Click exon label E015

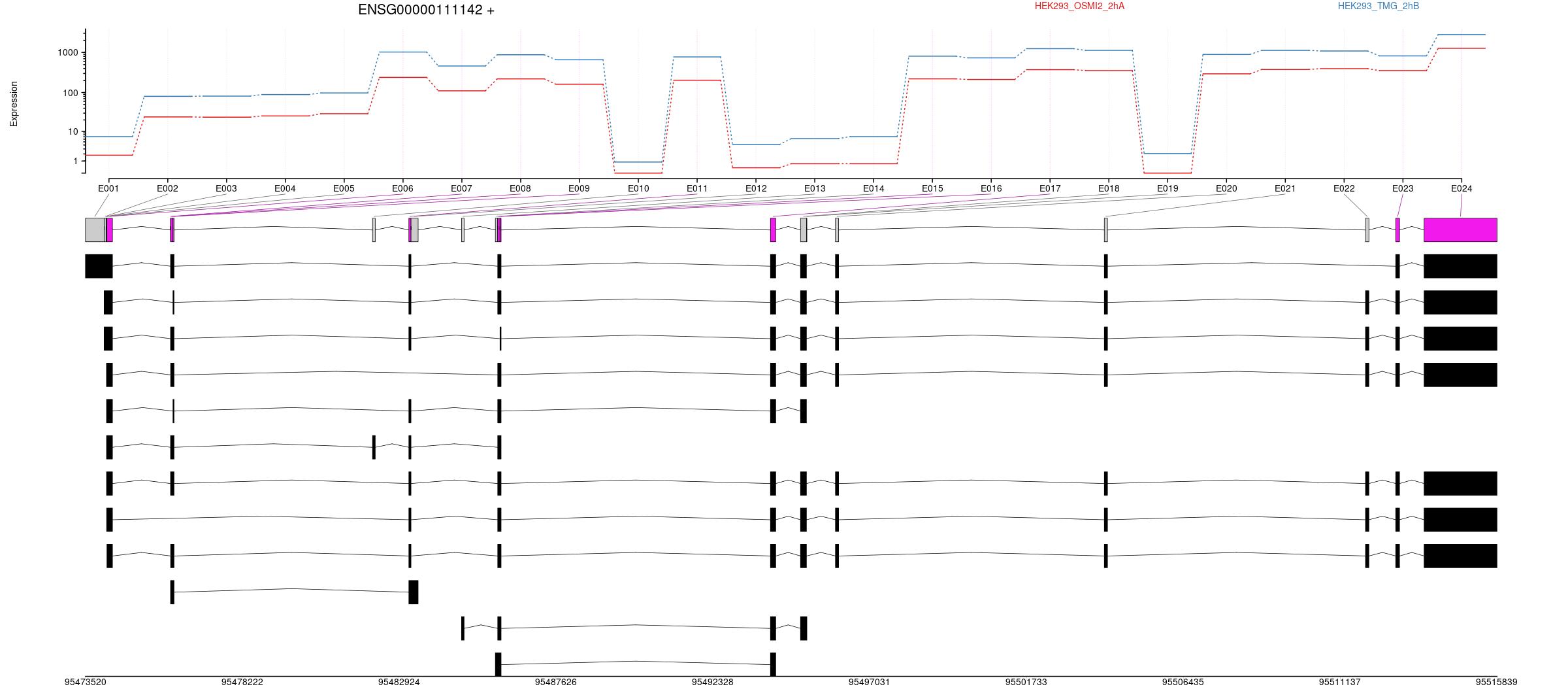click(x=932, y=188)
